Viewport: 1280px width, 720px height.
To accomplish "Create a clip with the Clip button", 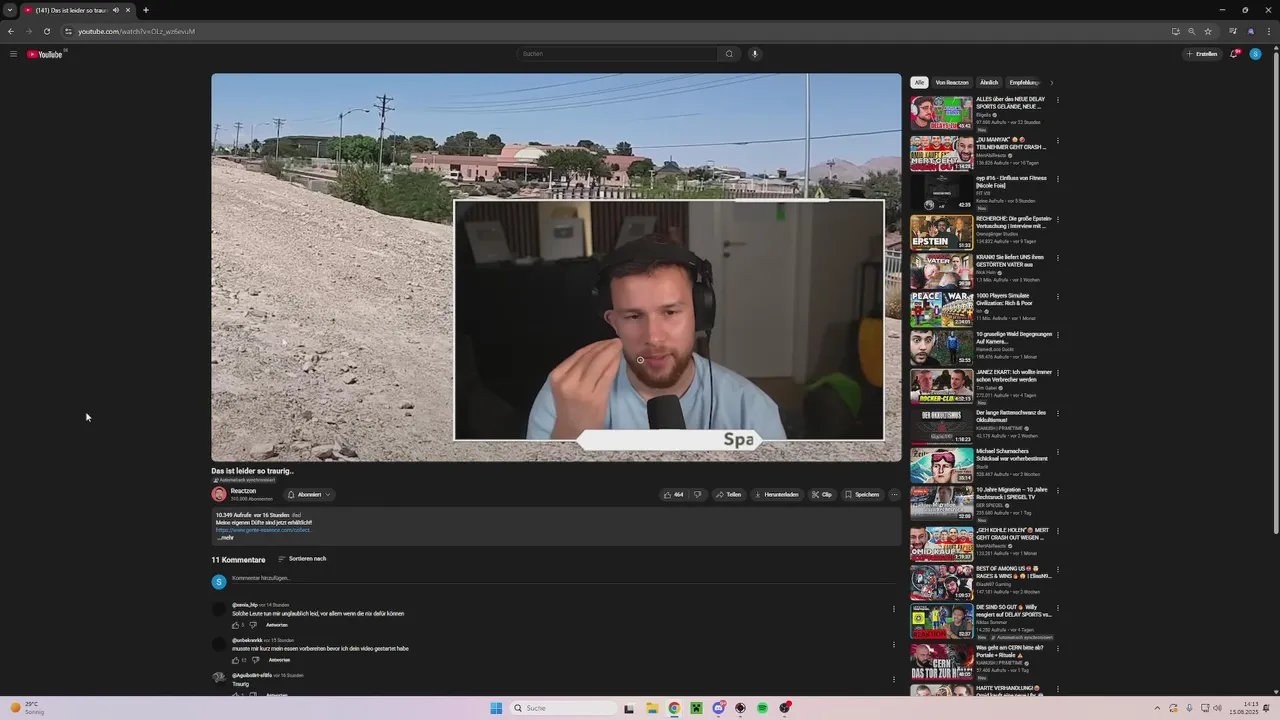I will point(821,494).
